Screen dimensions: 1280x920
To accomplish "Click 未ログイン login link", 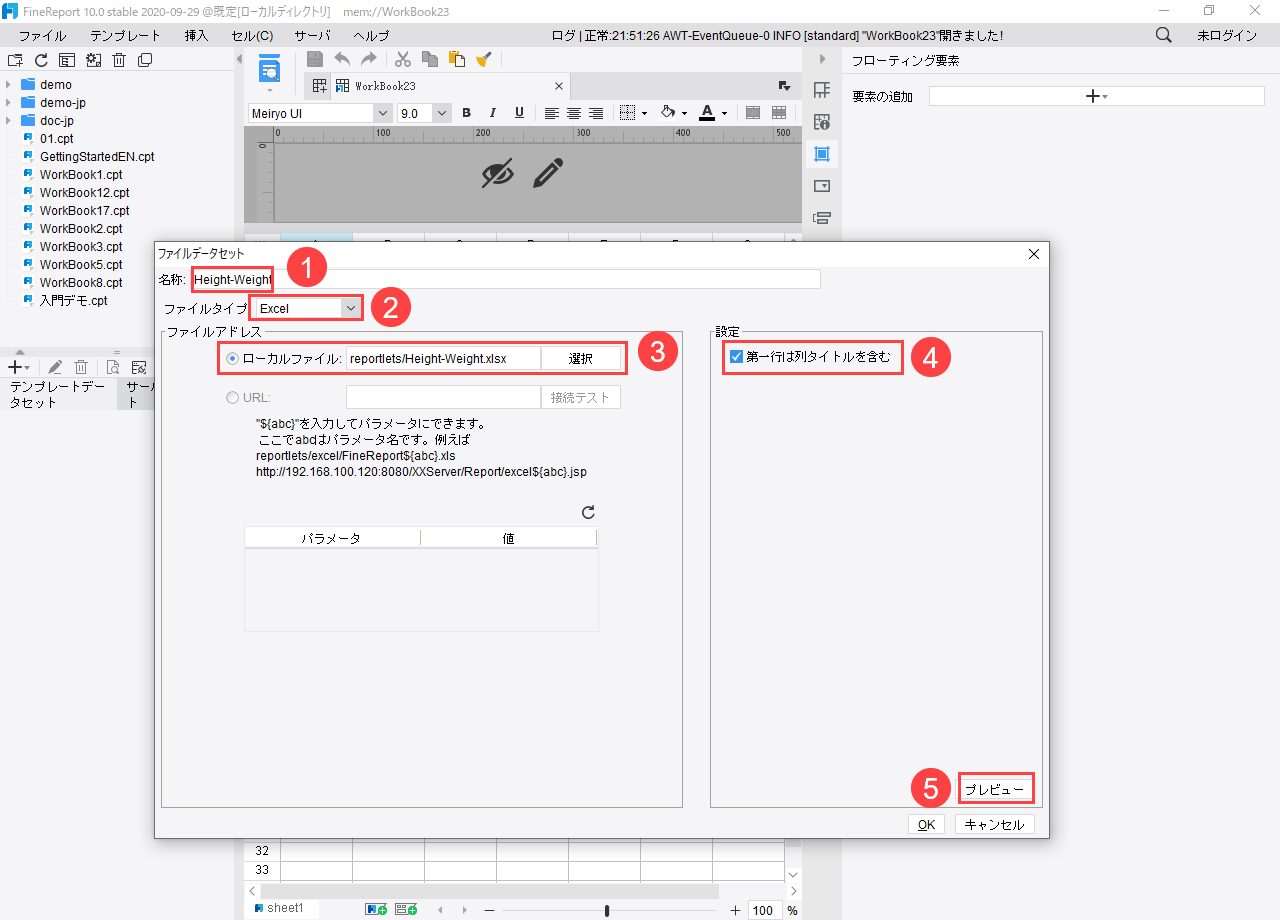I will (1227, 35).
